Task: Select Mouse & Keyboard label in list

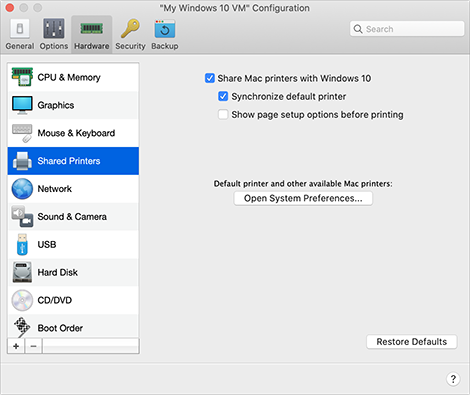Action: point(76,133)
